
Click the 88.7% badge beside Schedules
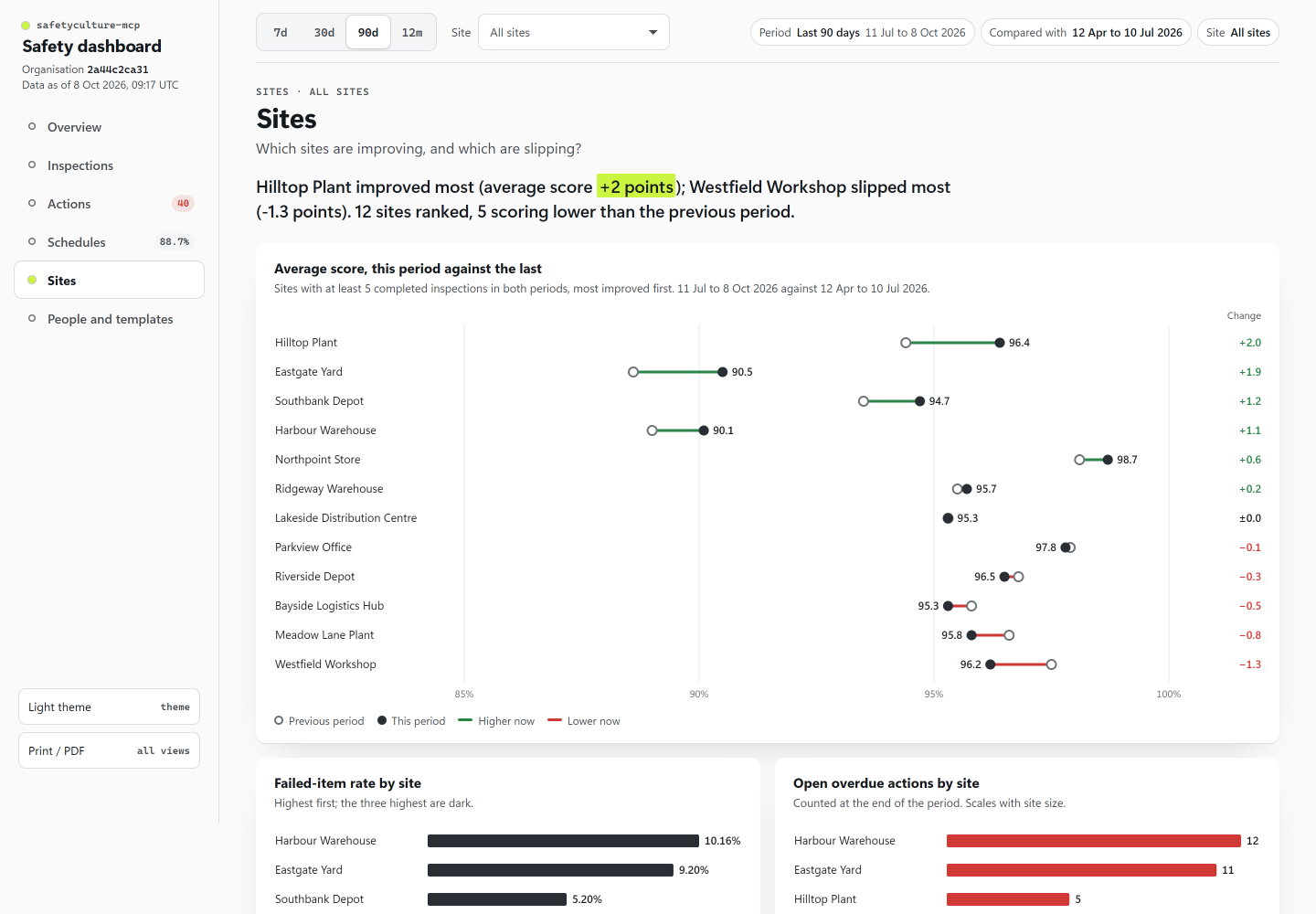[174, 242]
